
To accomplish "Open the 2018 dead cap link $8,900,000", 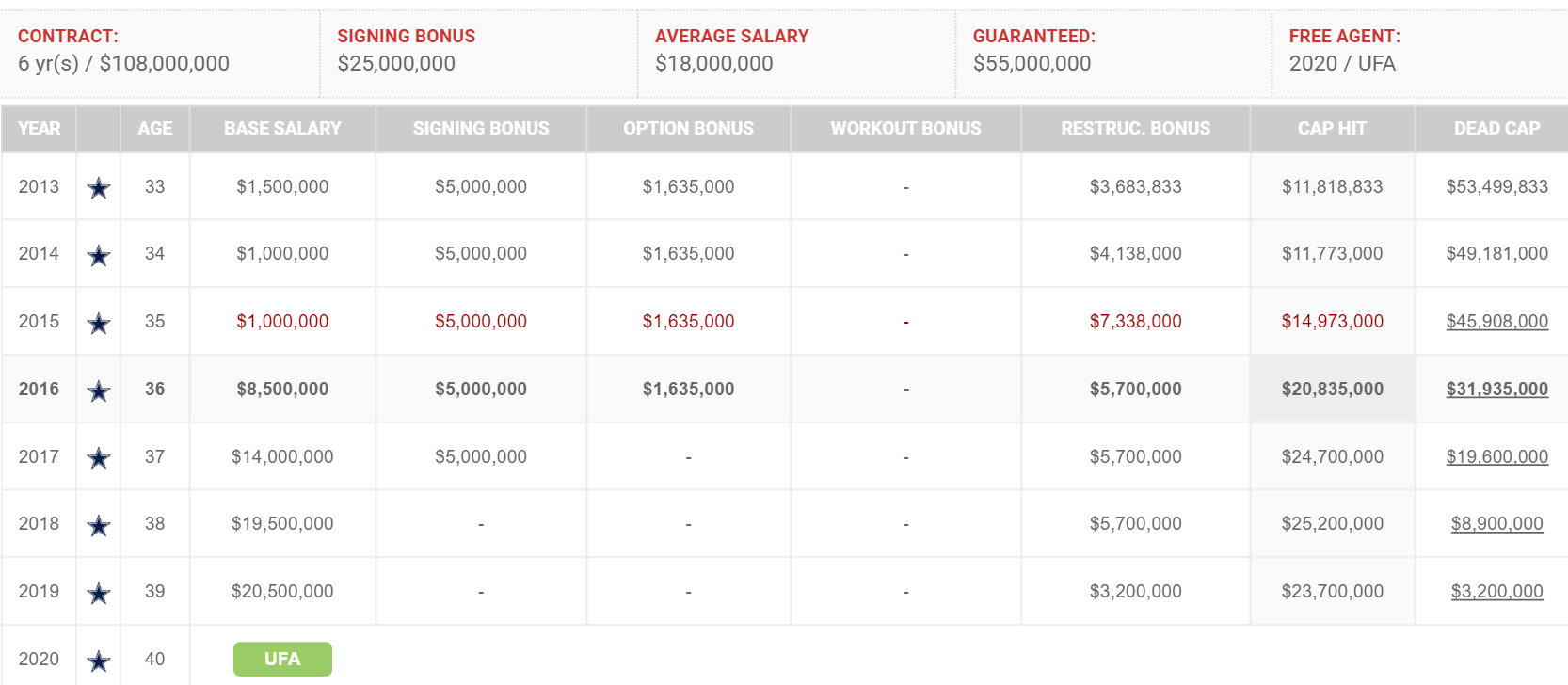I will coord(1496,524).
